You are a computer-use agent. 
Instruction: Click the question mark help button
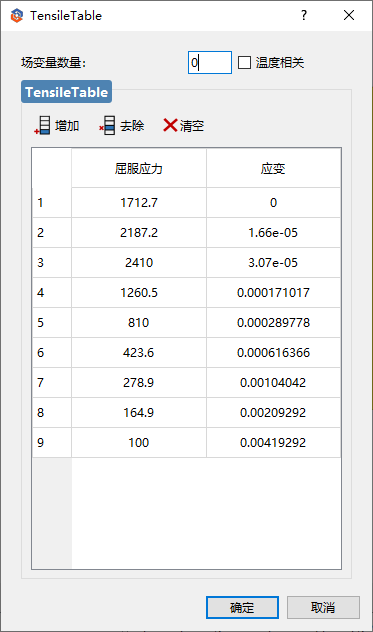point(304,15)
